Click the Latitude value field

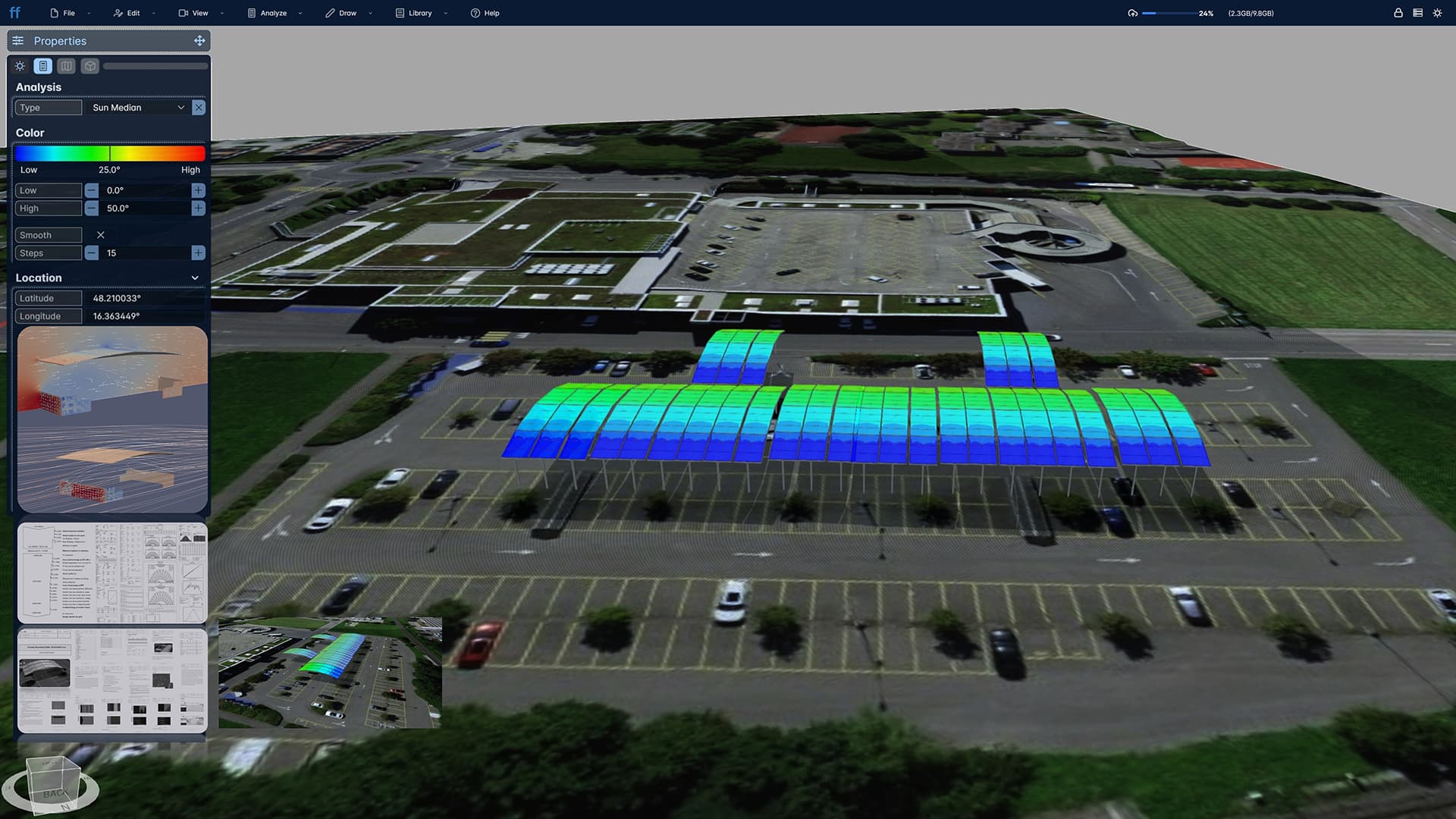[x=144, y=299]
